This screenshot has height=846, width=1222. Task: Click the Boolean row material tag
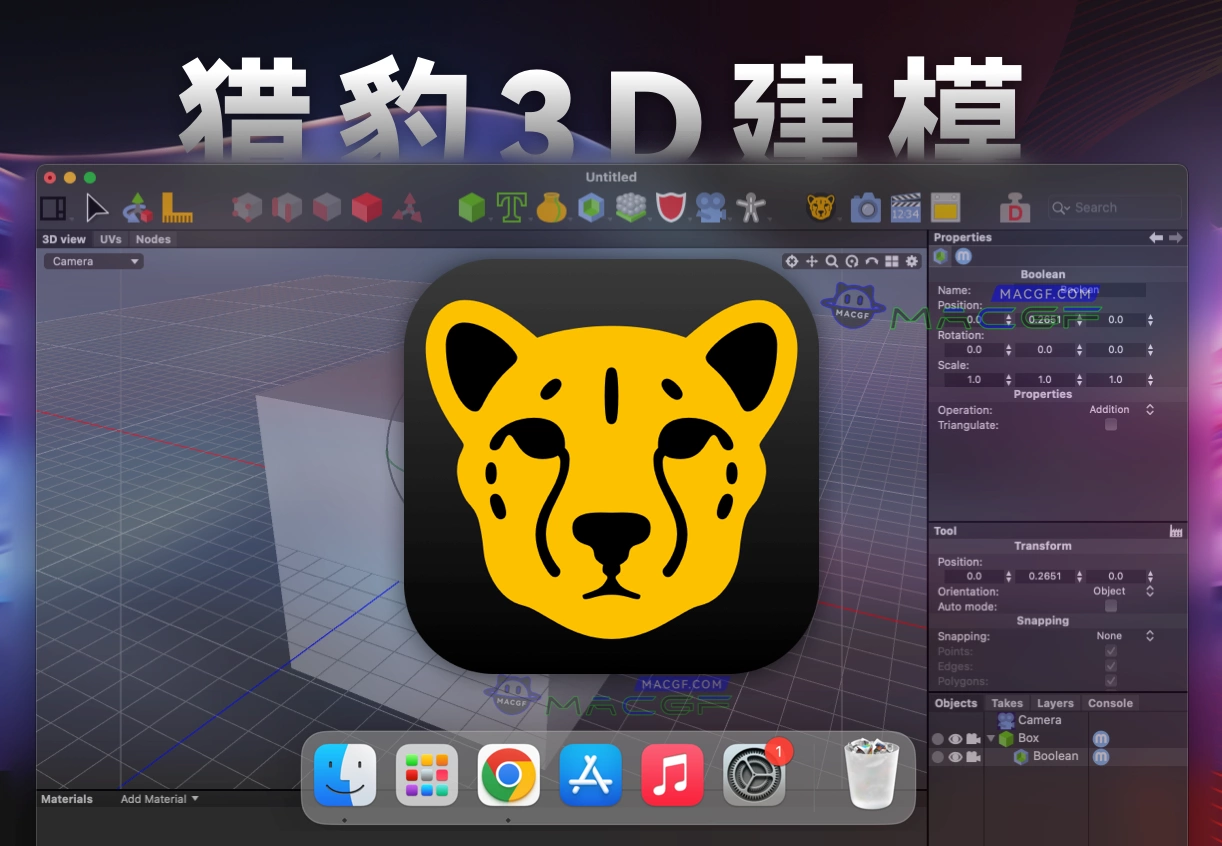click(1101, 757)
